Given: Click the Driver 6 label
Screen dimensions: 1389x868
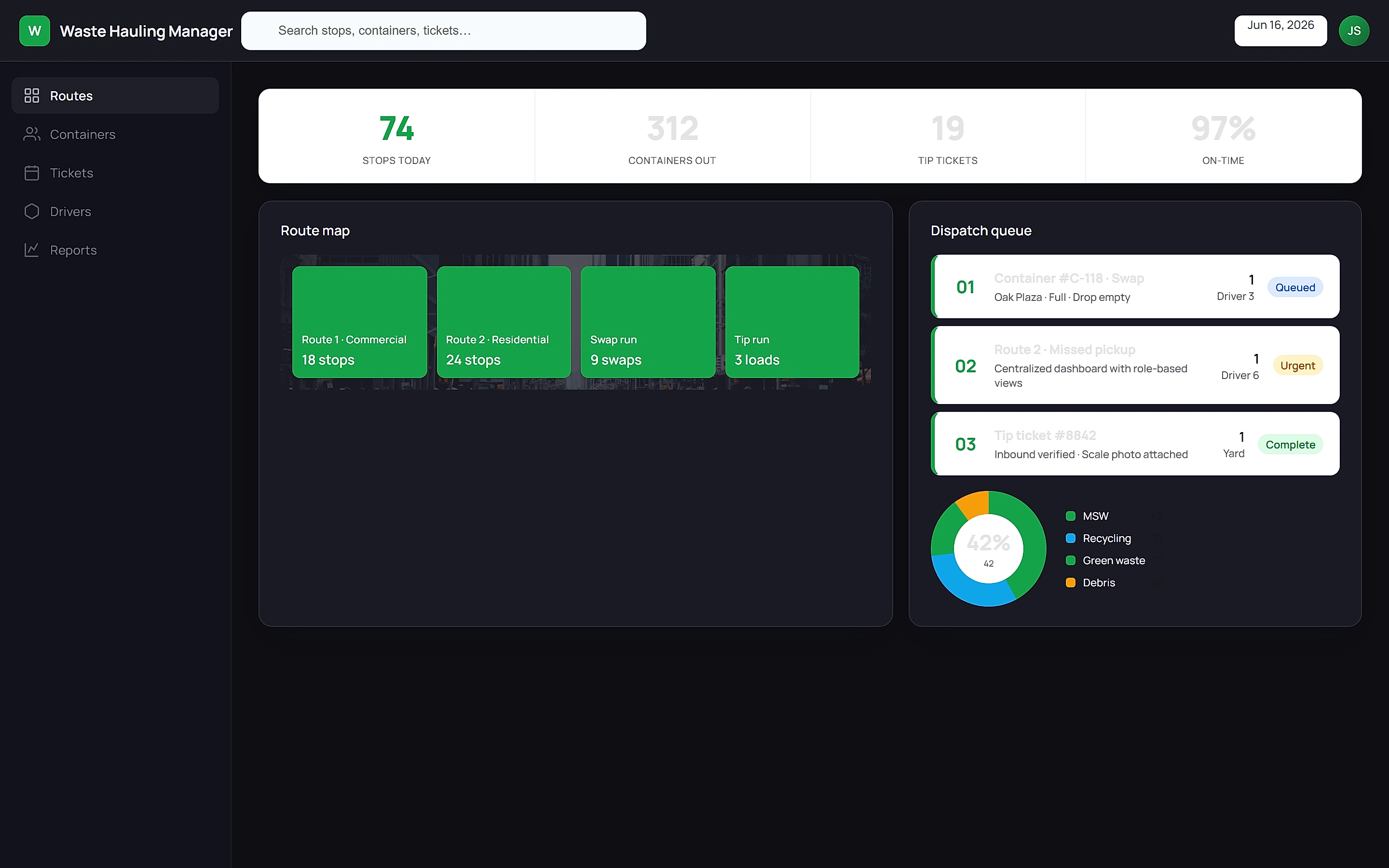Looking at the screenshot, I should pos(1240,376).
